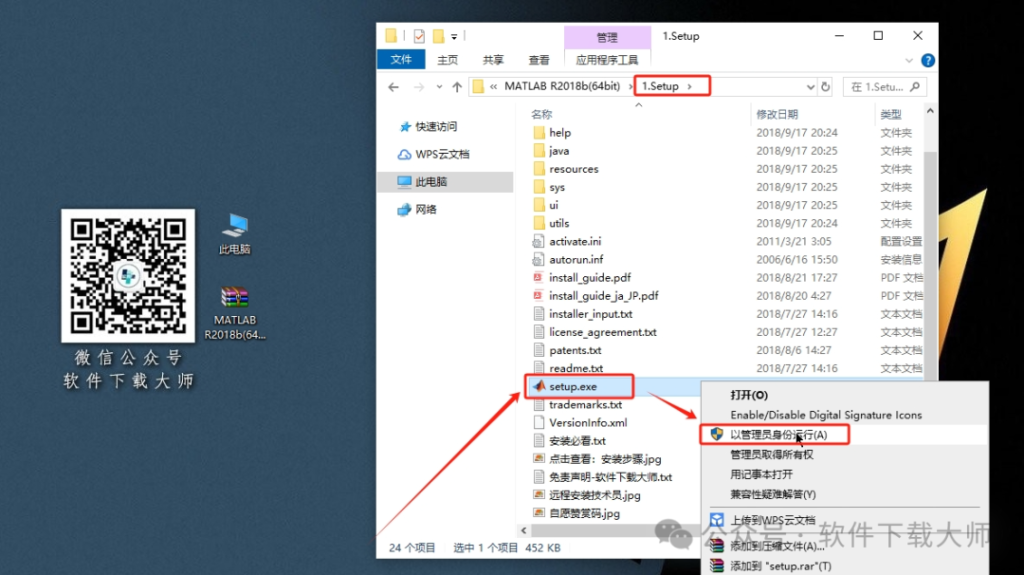
Task: Open the Explorer help icon
Action: click(927, 60)
